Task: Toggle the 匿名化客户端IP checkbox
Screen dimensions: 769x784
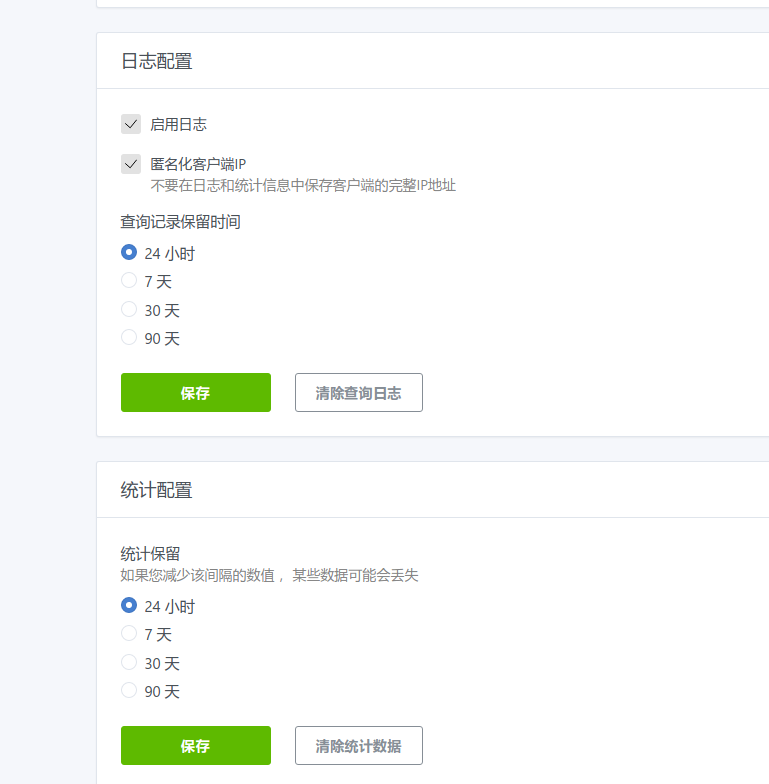Action: point(130,163)
